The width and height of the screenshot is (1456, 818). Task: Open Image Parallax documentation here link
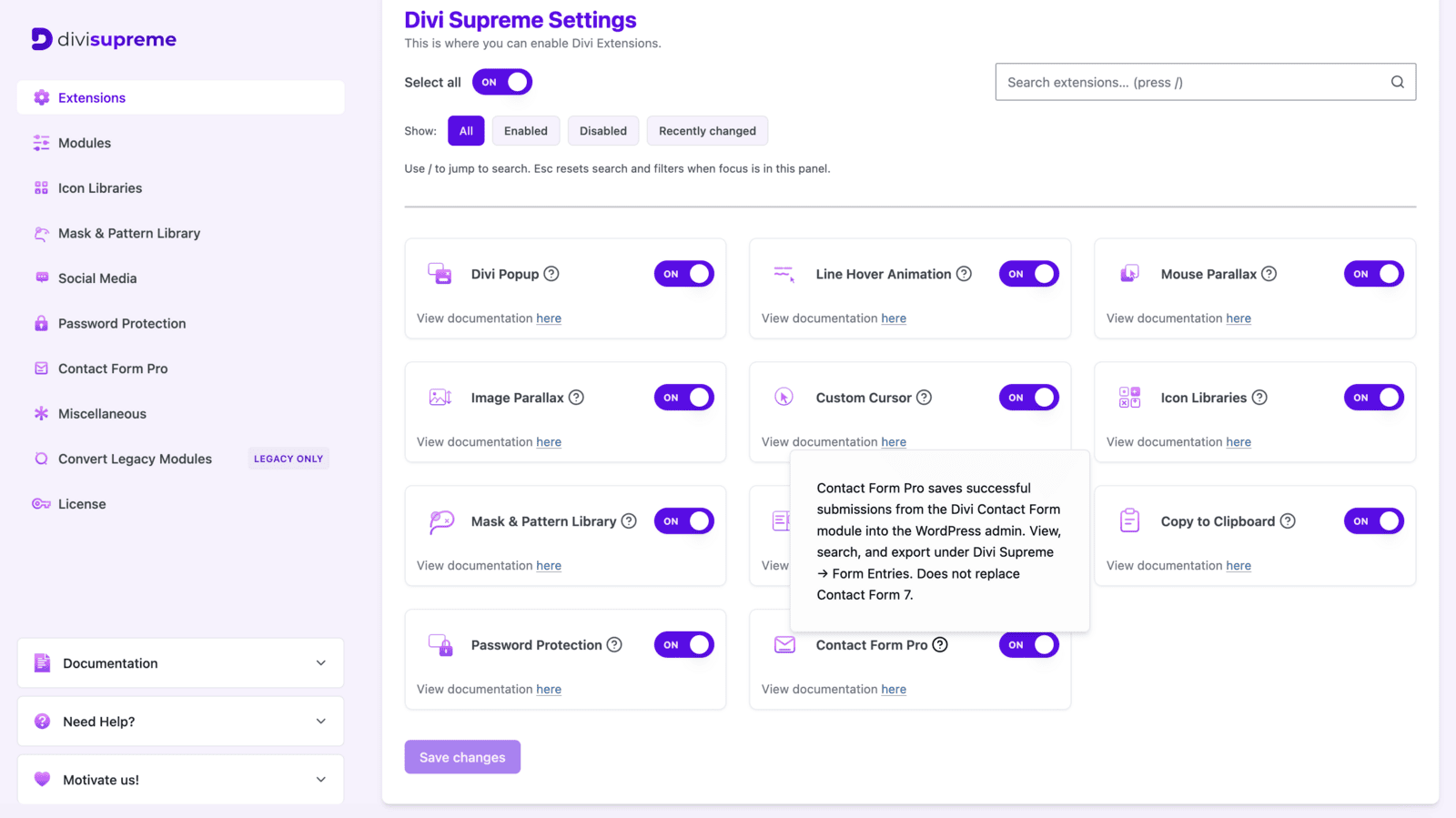(x=549, y=442)
